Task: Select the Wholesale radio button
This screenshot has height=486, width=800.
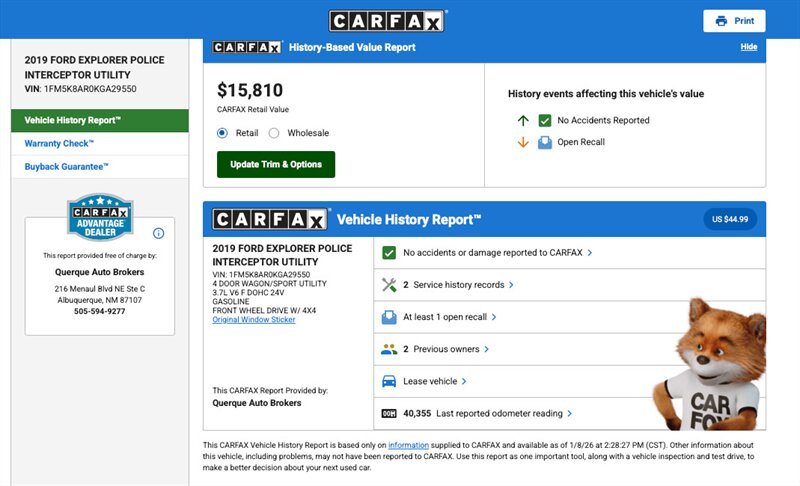Action: 274,133
